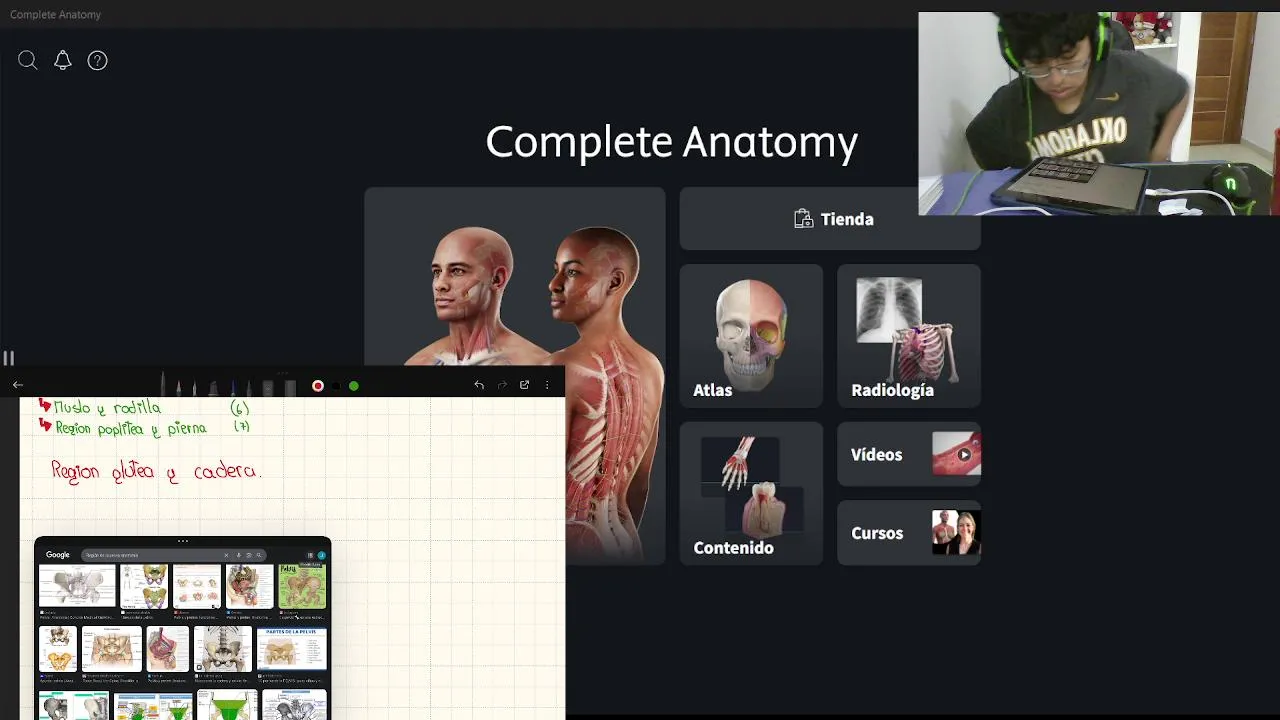Open the first grayscale pelvis image result
Image resolution: width=1280 pixels, height=720 pixels.
77,587
